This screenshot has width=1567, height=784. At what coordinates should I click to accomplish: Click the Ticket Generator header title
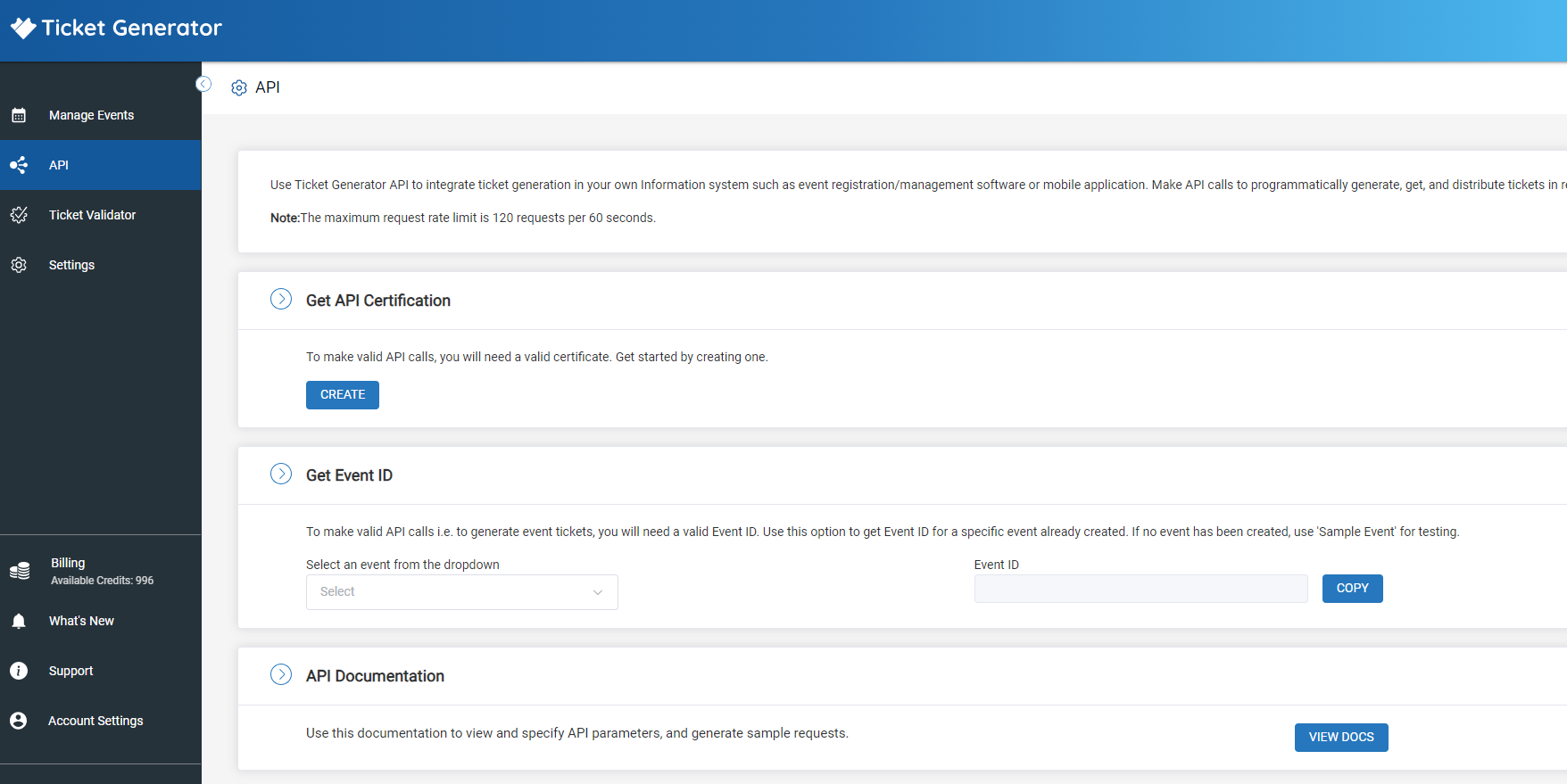coord(132,28)
